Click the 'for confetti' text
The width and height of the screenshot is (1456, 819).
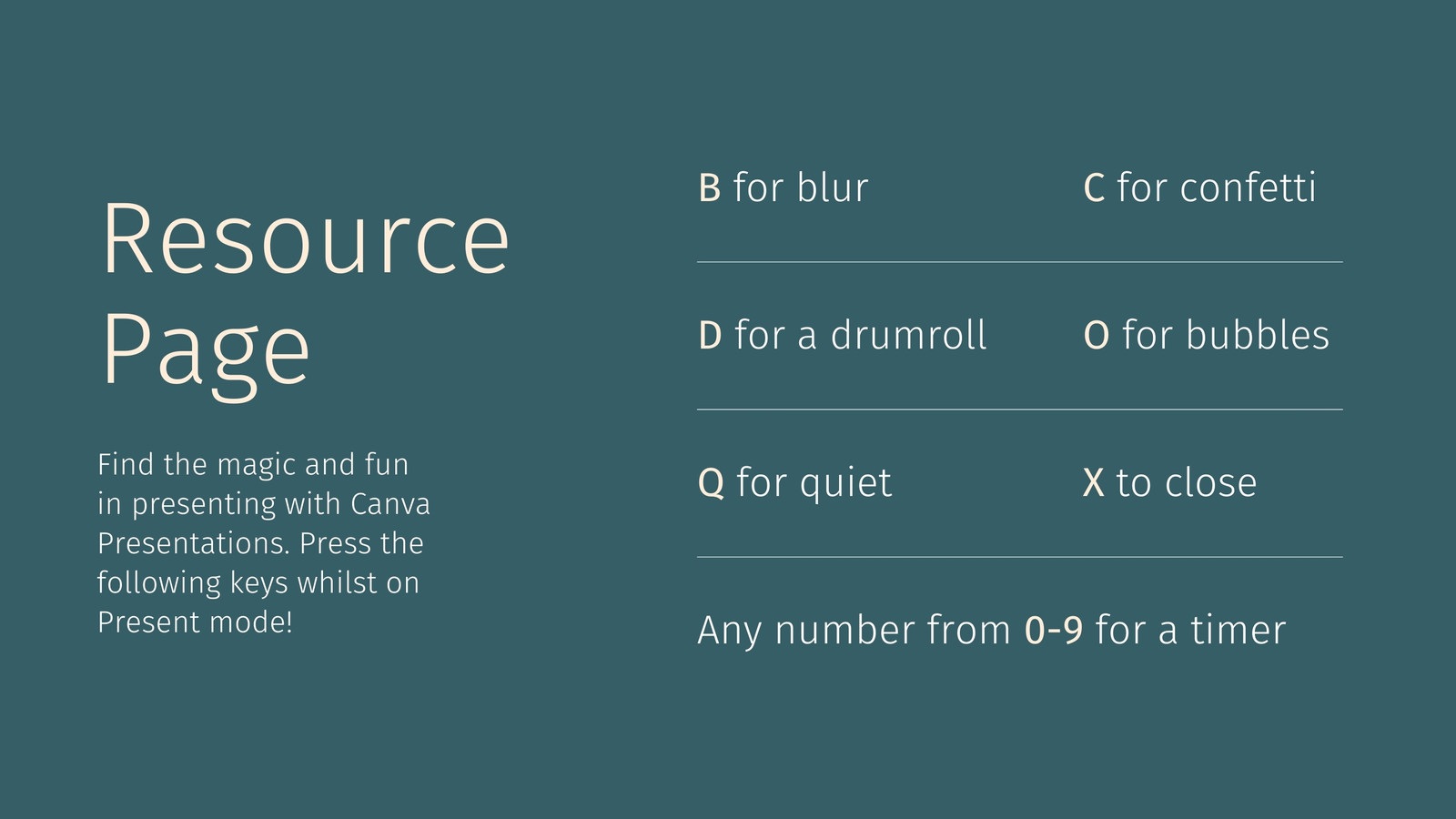click(1217, 187)
